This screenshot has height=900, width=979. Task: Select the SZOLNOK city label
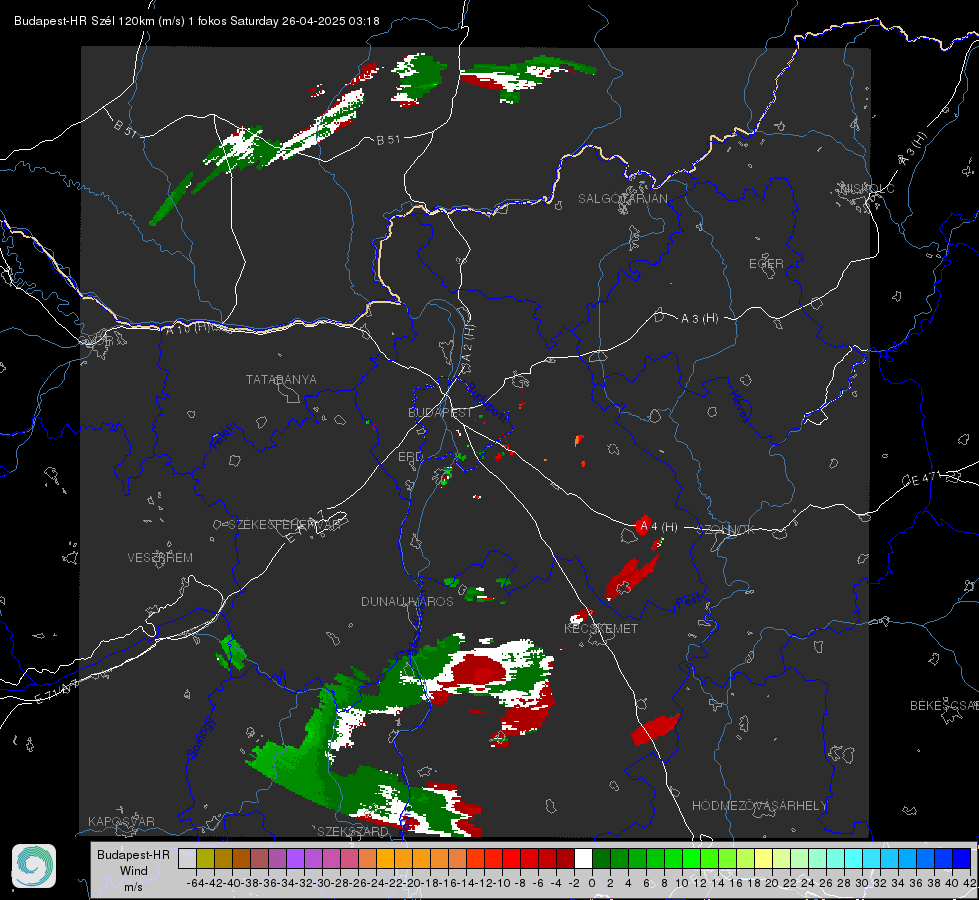726,530
